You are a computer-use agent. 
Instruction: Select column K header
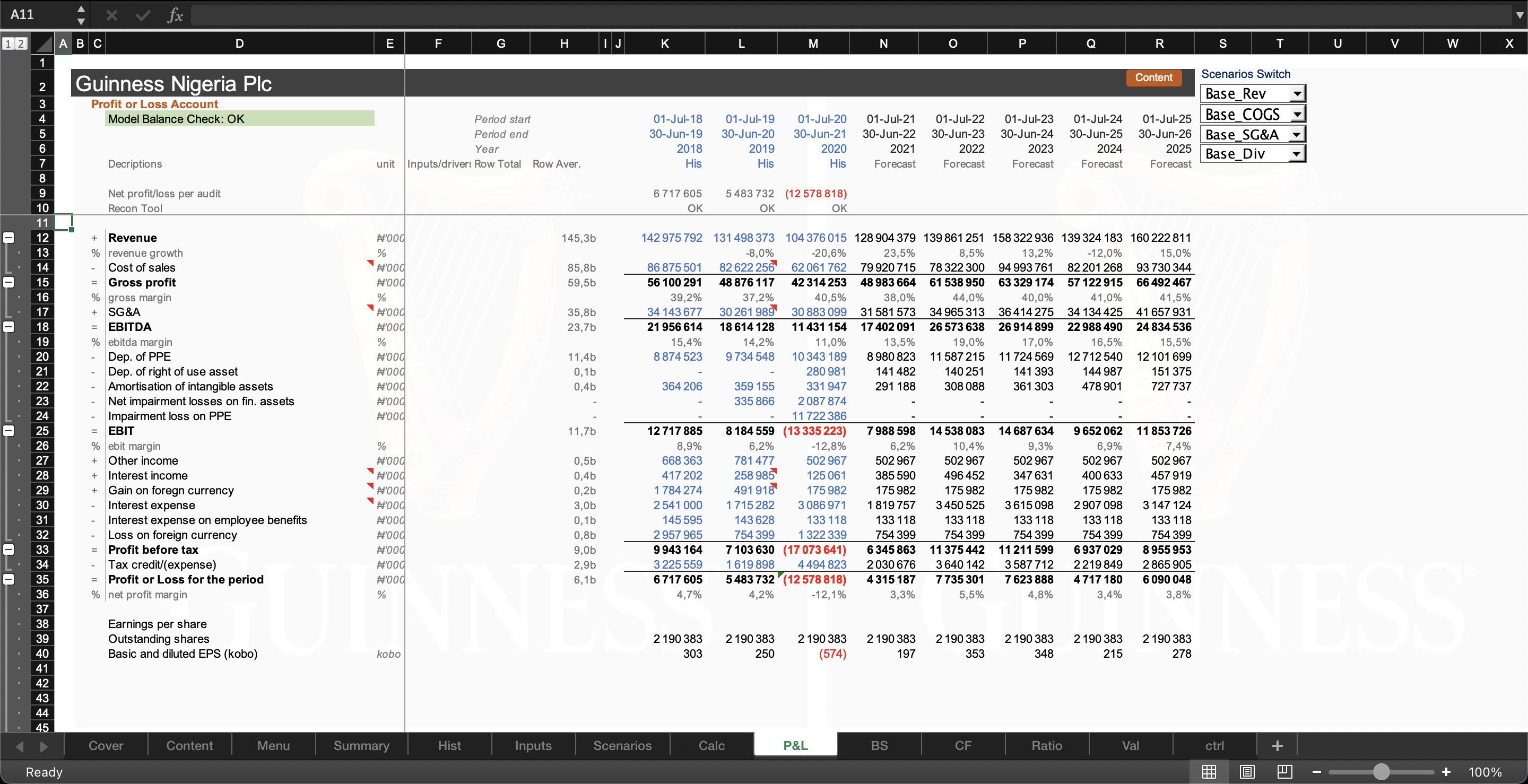664,43
